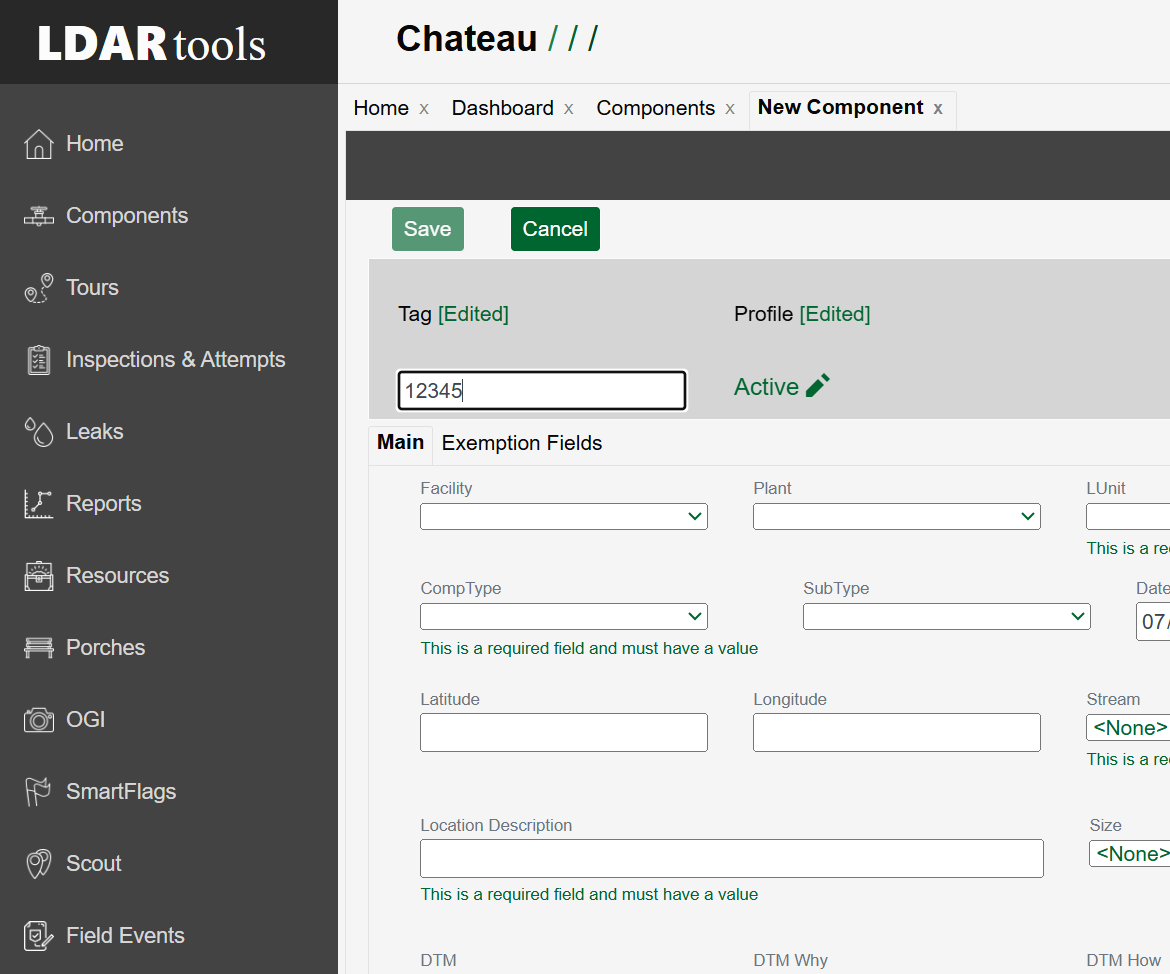
Task: Open SmartFlags in the sidebar
Action: 121,792
